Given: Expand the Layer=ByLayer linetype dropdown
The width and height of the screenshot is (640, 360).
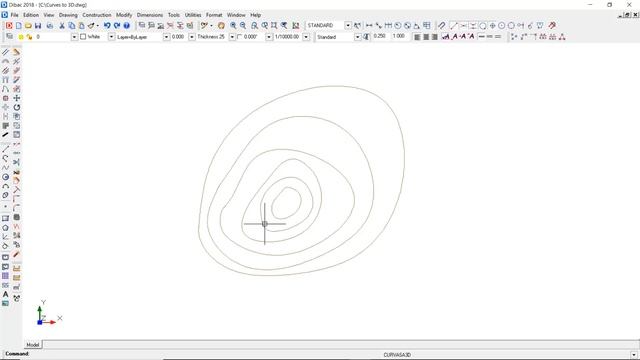Looking at the screenshot, I should 166,37.
